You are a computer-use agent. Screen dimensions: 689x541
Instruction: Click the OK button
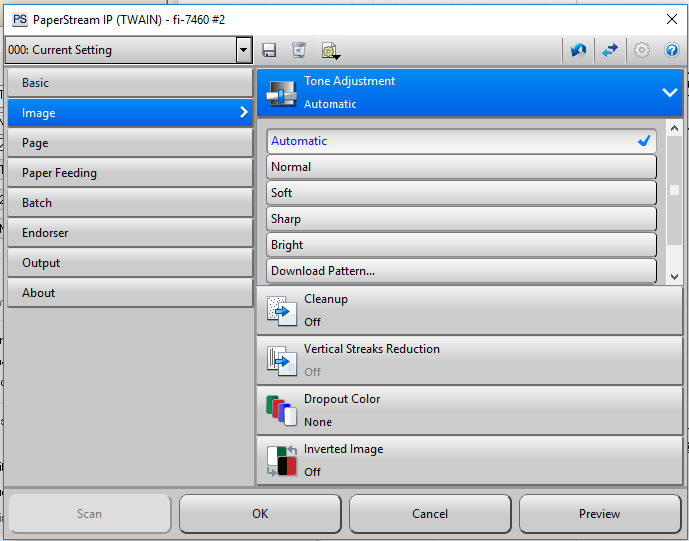click(x=260, y=514)
